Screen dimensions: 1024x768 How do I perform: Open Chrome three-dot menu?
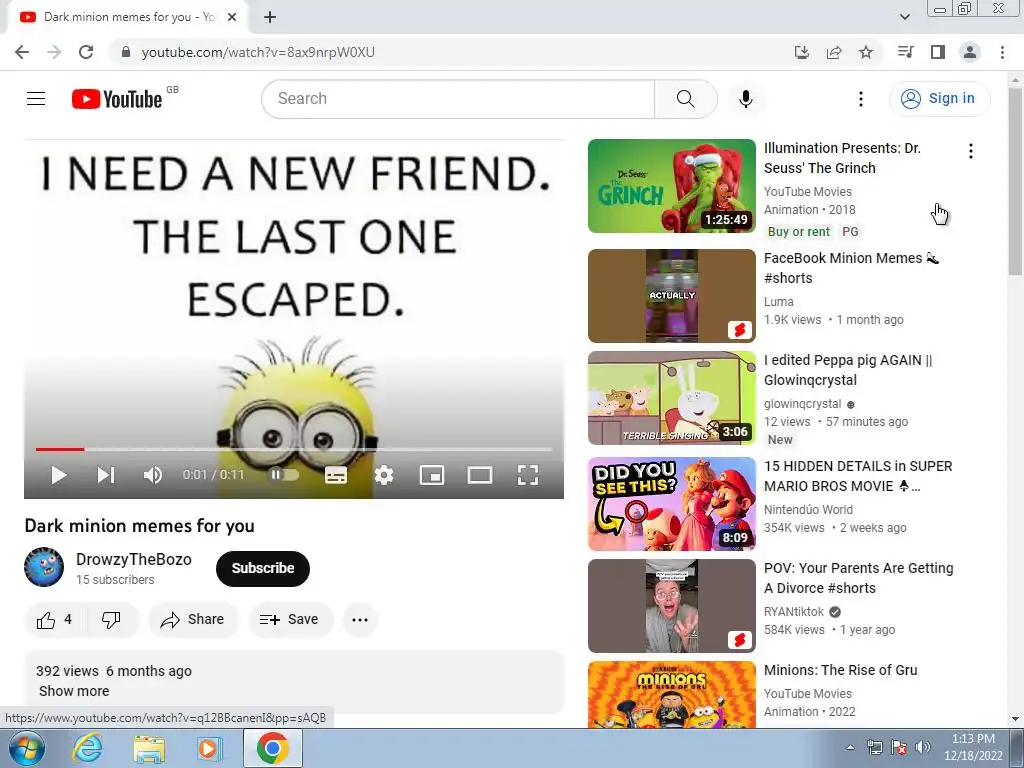[x=1002, y=52]
